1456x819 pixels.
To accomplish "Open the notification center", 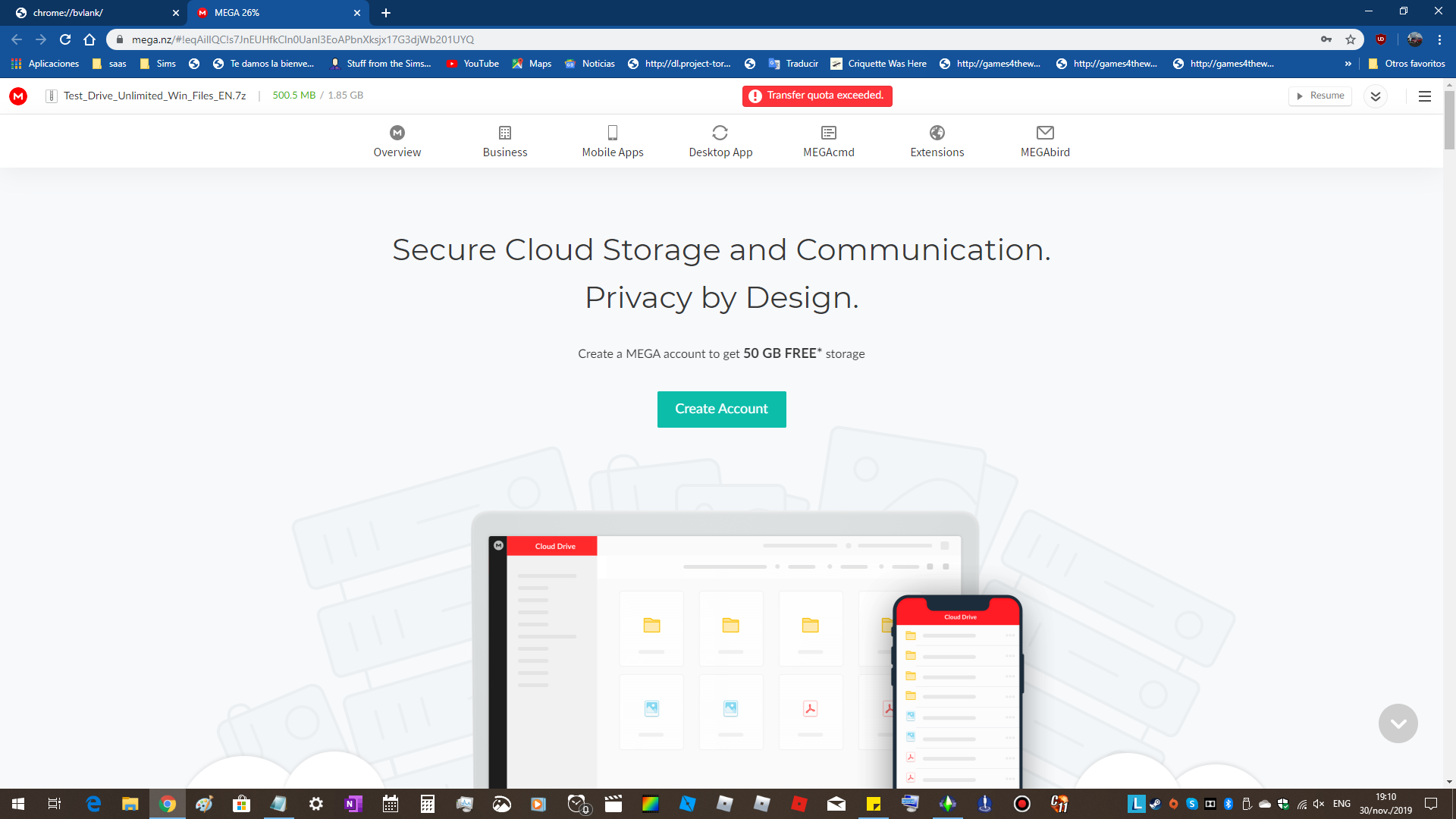I will pyautogui.click(x=1431, y=804).
